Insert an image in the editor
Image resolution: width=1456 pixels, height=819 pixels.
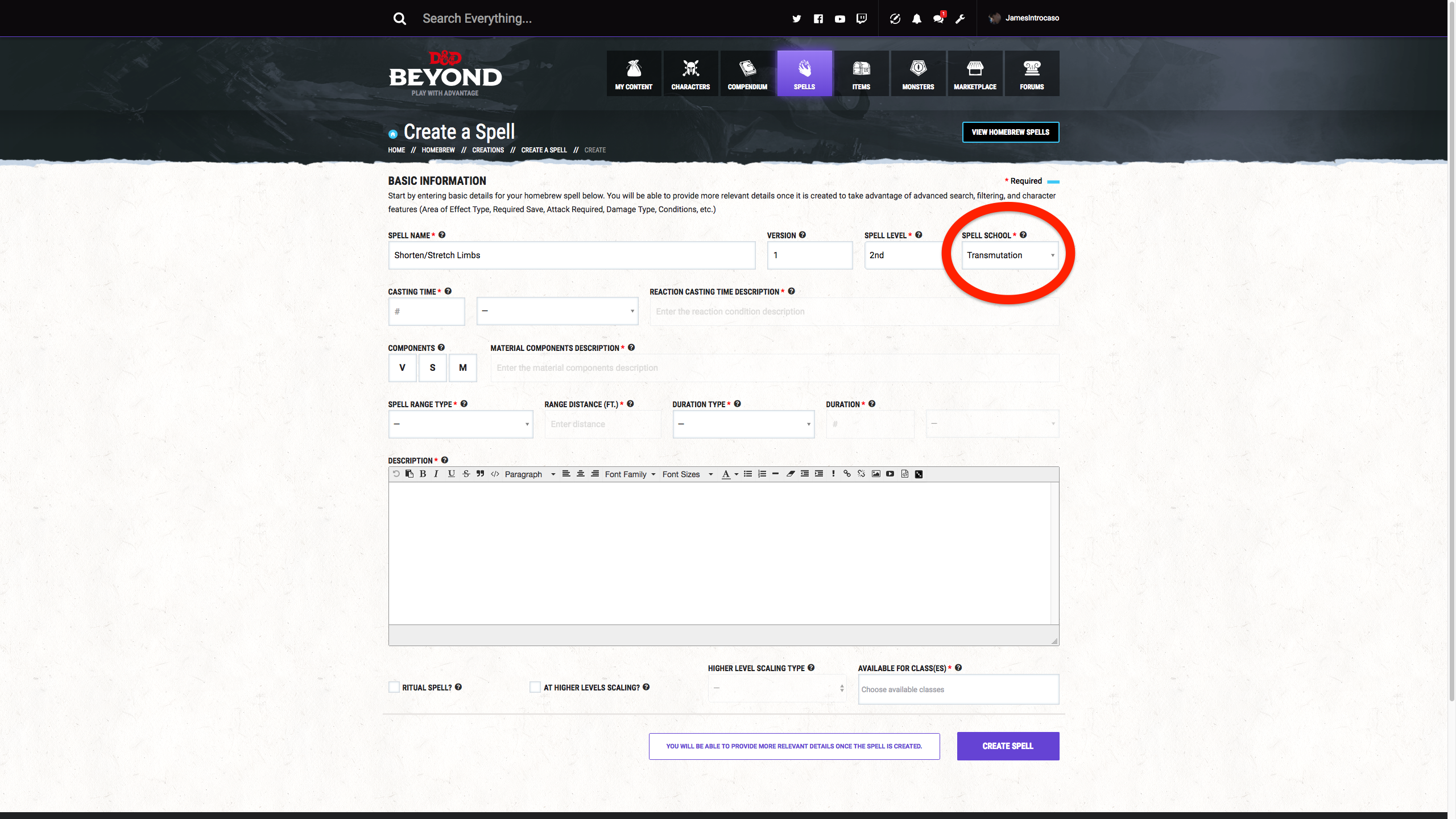[876, 474]
